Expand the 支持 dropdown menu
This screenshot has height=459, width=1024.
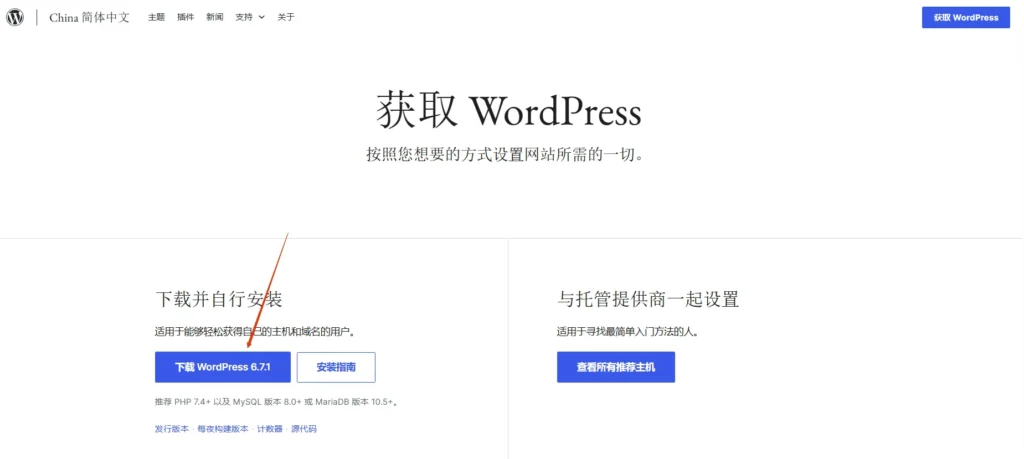pyautogui.click(x=250, y=18)
